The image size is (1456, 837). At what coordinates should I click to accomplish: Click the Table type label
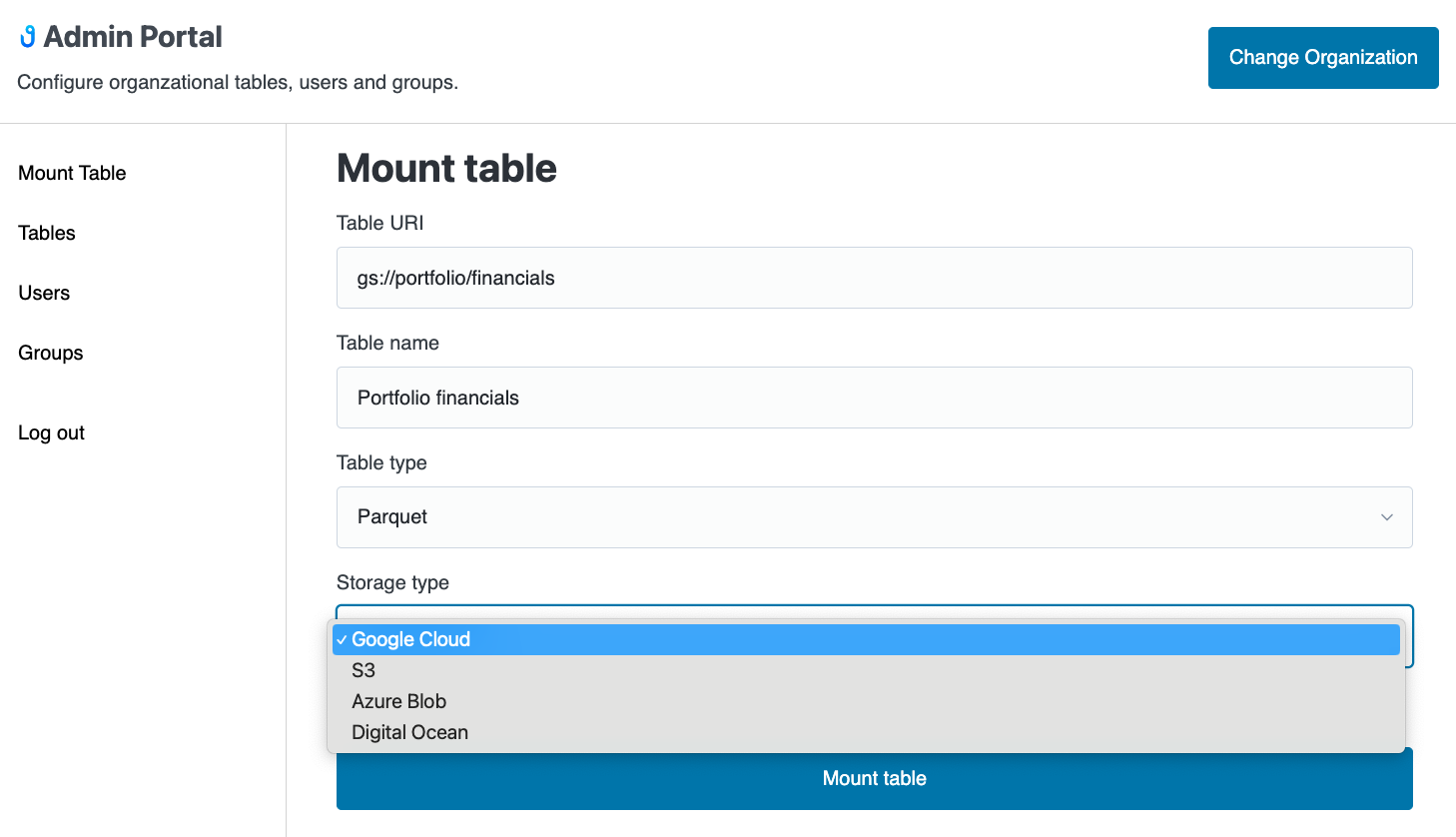(381, 462)
